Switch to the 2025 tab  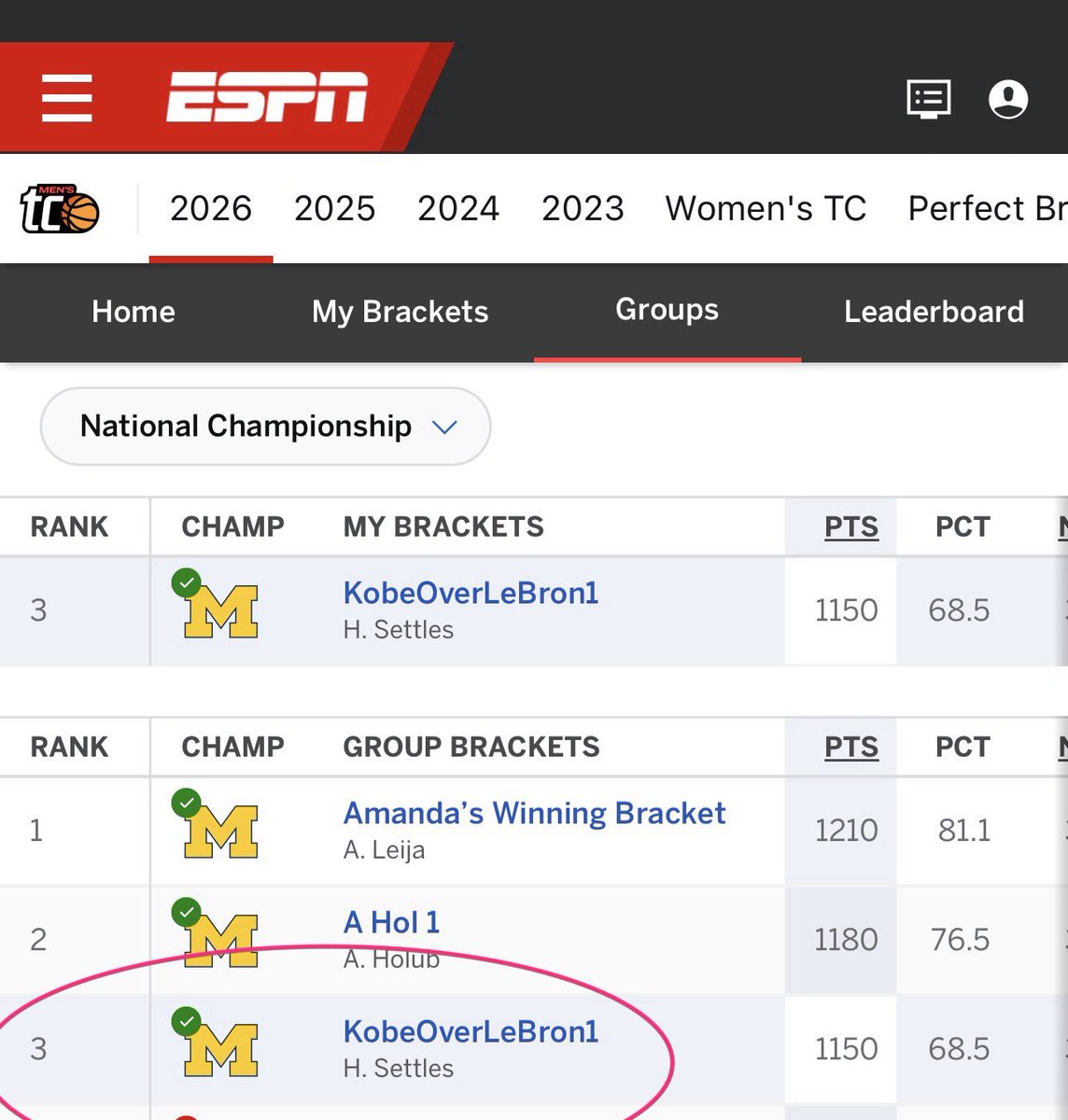334,208
